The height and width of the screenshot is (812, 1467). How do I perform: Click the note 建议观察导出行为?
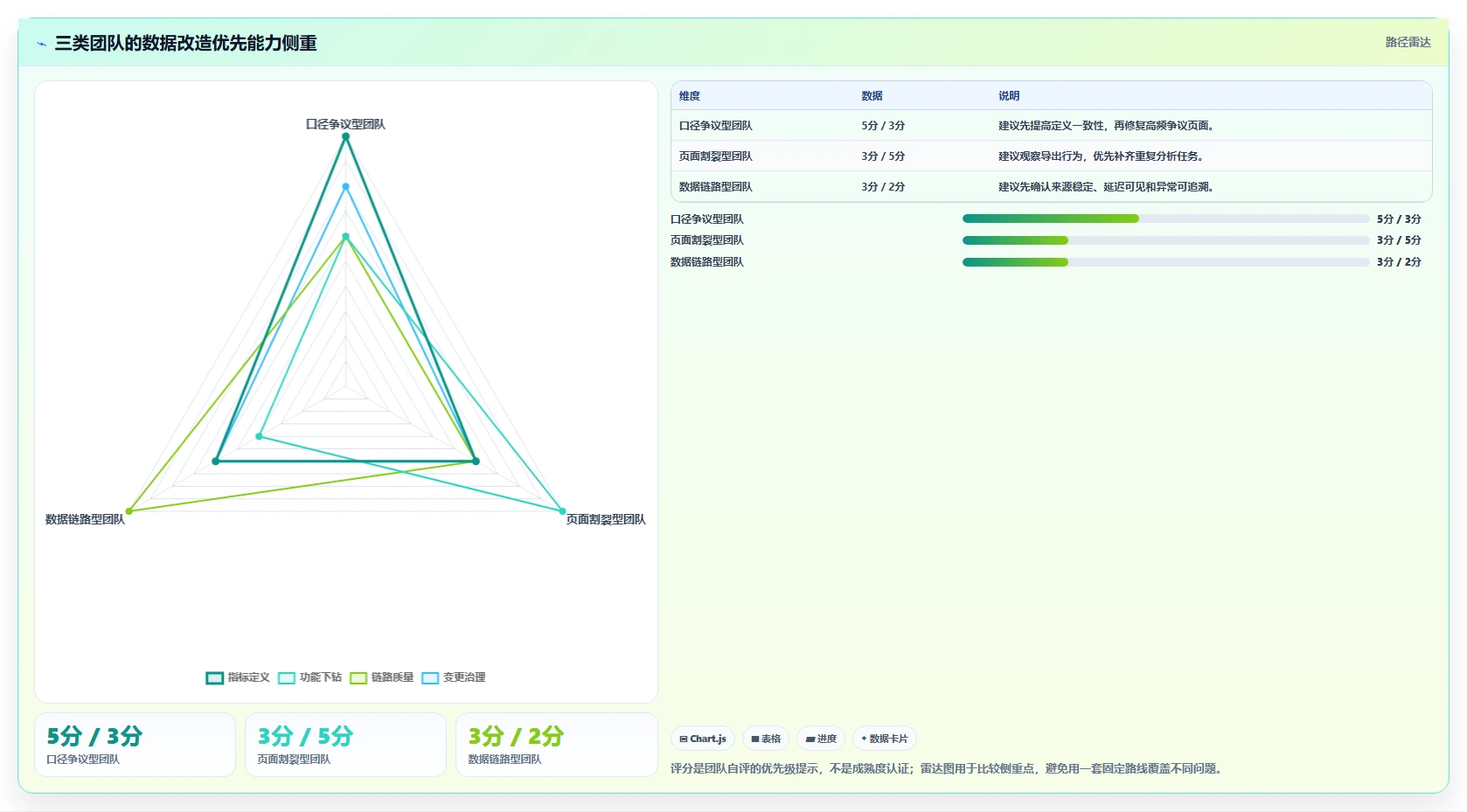pyautogui.click(x=1101, y=156)
